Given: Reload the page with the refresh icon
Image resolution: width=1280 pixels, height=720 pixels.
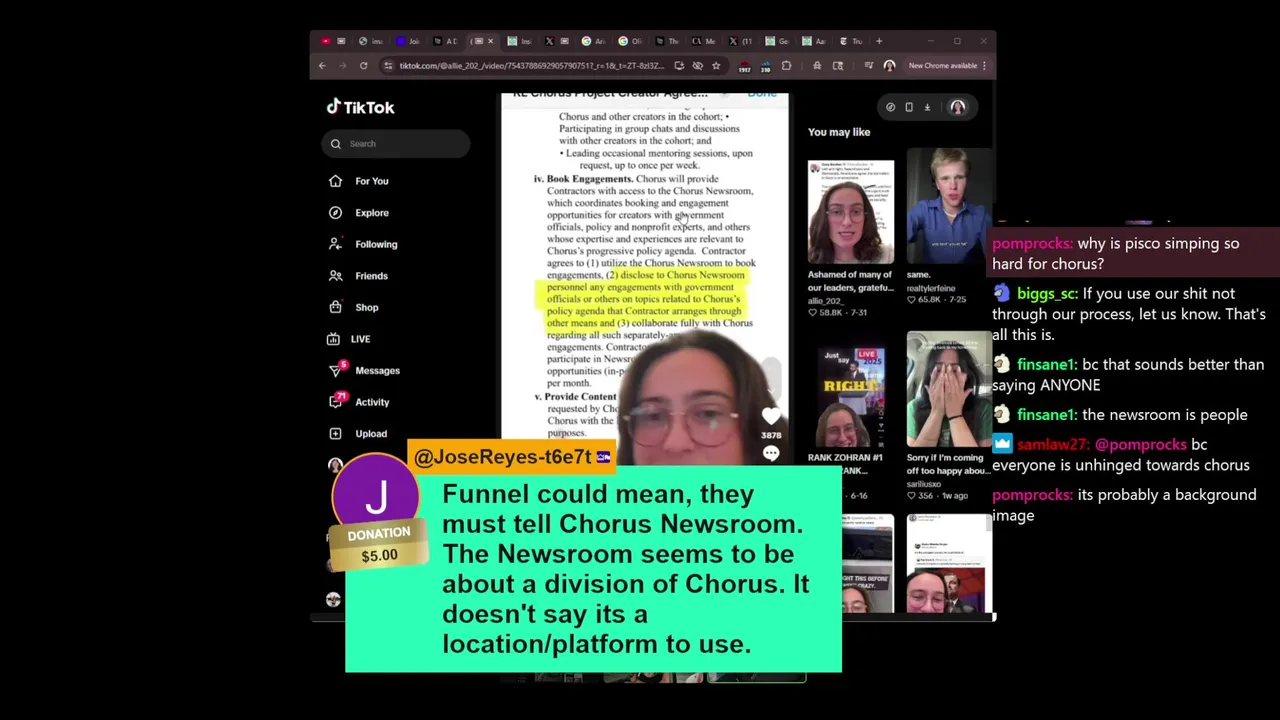Looking at the screenshot, I should (x=363, y=66).
